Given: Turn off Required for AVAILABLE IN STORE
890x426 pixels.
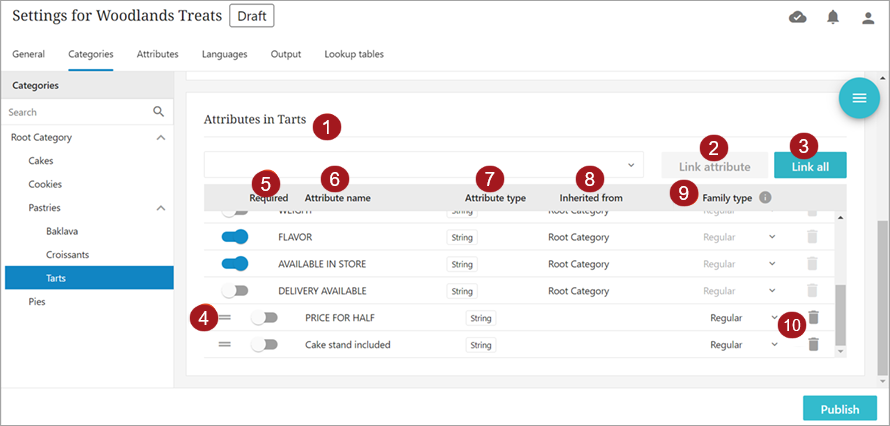Looking at the screenshot, I should (x=234, y=264).
